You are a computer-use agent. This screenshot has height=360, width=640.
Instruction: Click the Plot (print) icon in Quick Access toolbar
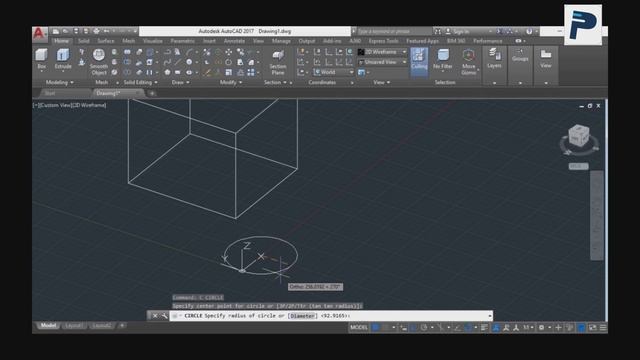click(x=96, y=31)
